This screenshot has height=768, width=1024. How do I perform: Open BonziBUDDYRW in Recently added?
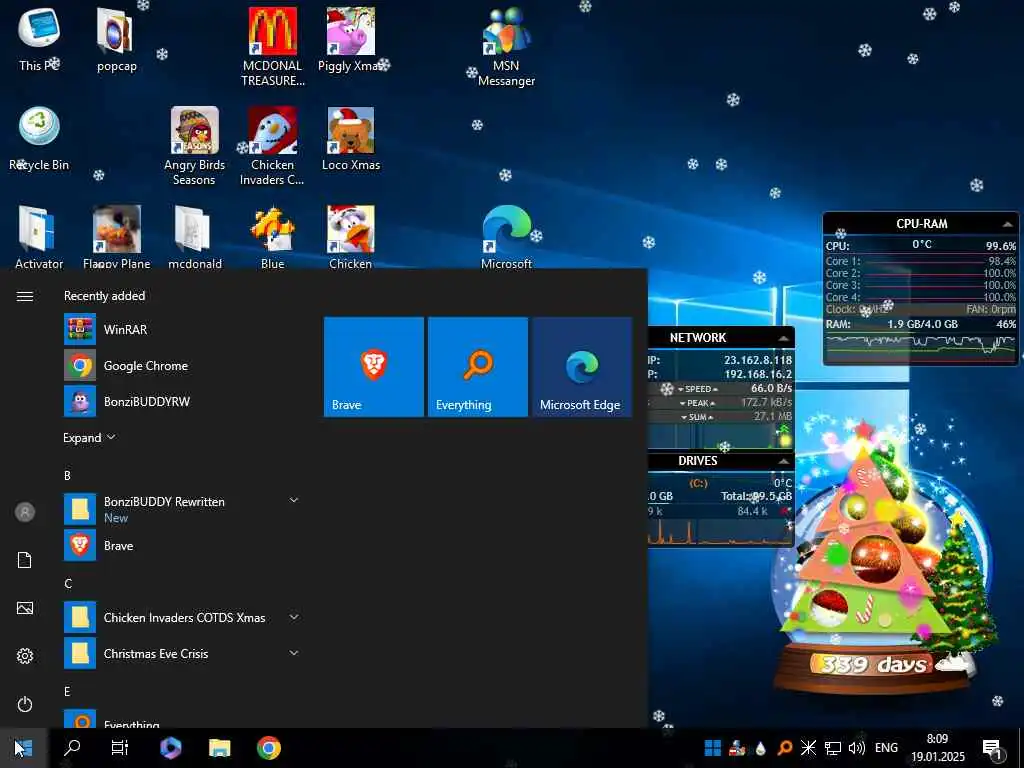point(182,402)
